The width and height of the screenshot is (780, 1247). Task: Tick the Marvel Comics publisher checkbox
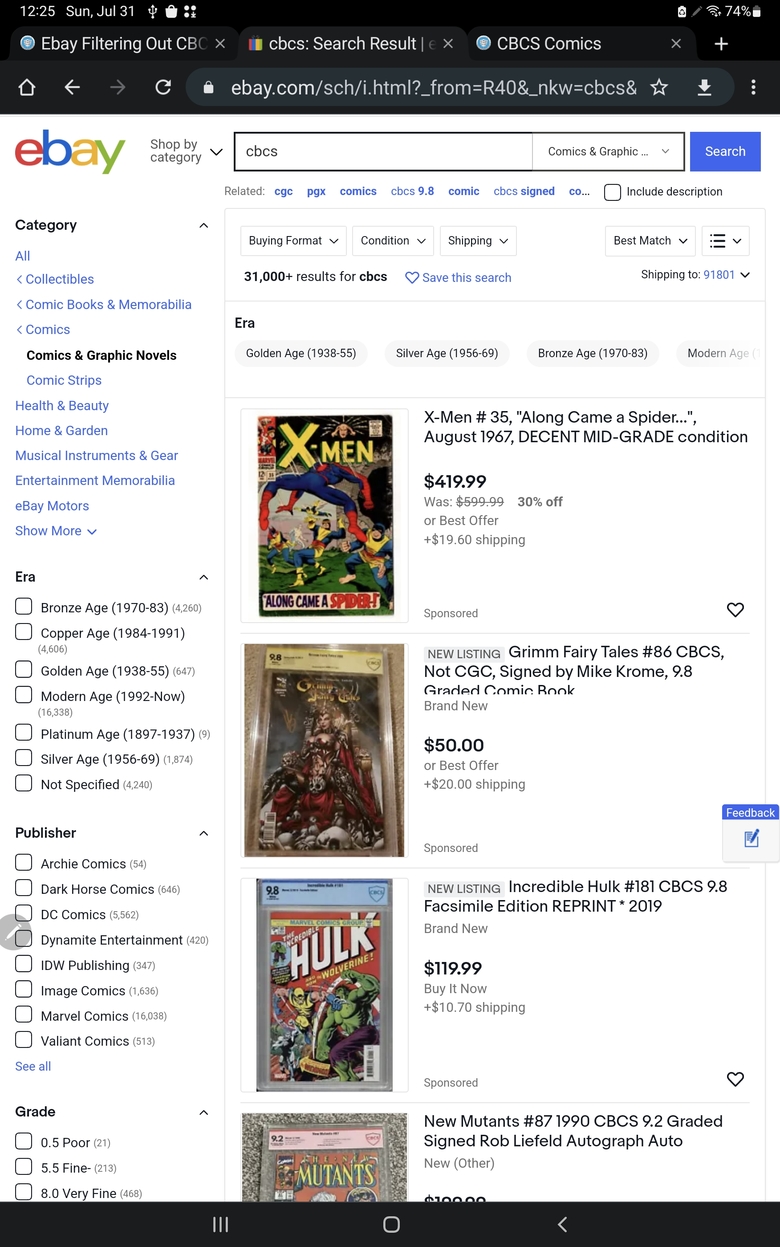pyautogui.click(x=24, y=1015)
